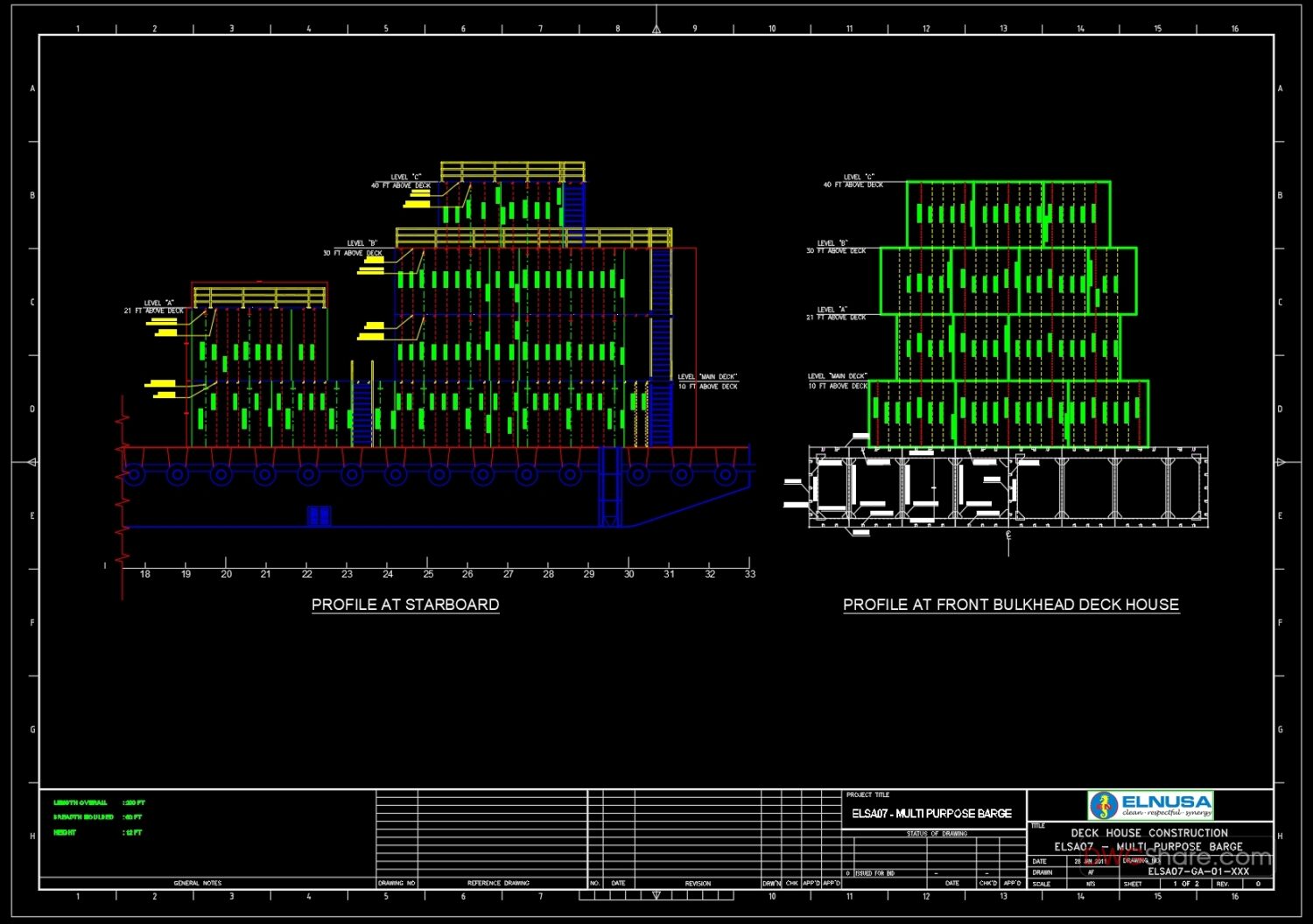Select the drawing number ELSA07-GA-01-XXX
The height and width of the screenshot is (924, 1313).
click(1198, 871)
